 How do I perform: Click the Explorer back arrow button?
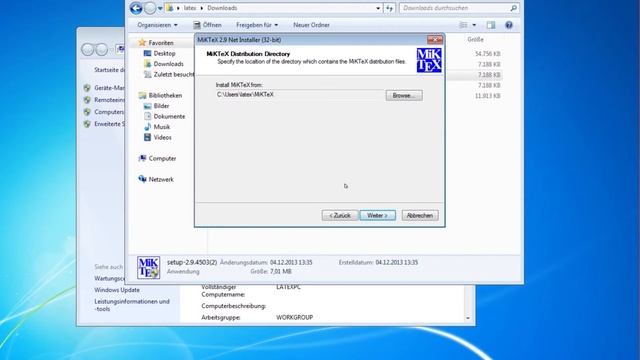tap(136, 8)
